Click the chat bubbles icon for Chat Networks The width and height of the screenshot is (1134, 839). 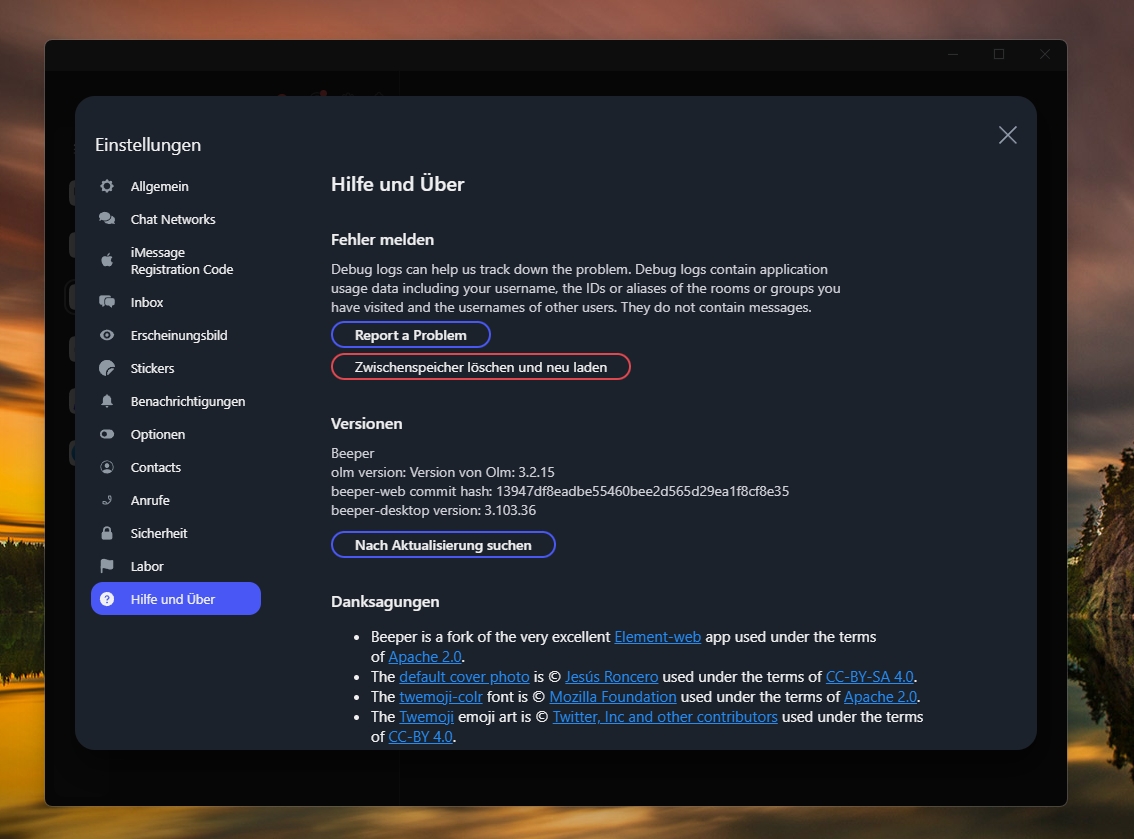(107, 218)
